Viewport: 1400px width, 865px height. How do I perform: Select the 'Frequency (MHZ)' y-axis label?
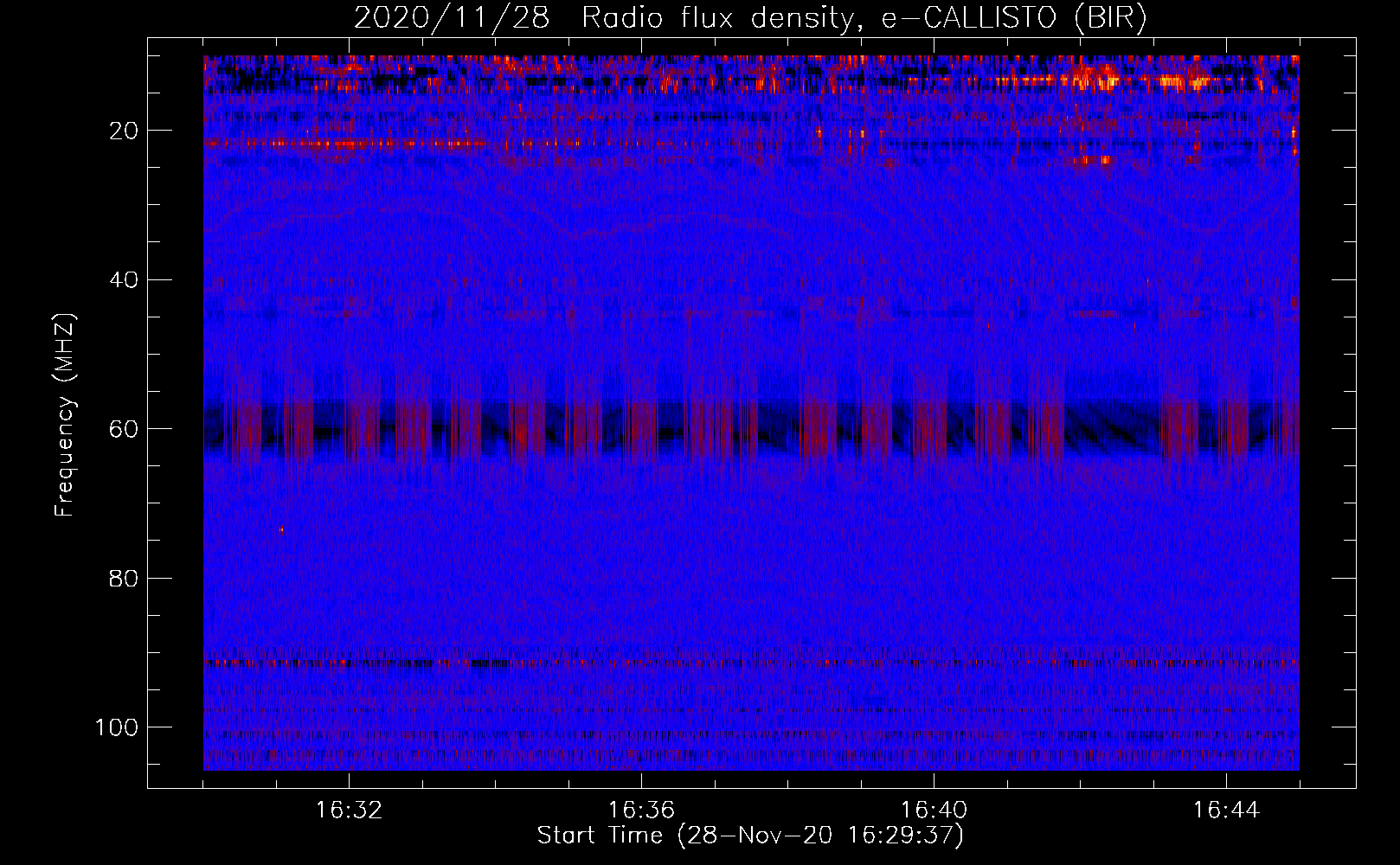pyautogui.click(x=65, y=415)
